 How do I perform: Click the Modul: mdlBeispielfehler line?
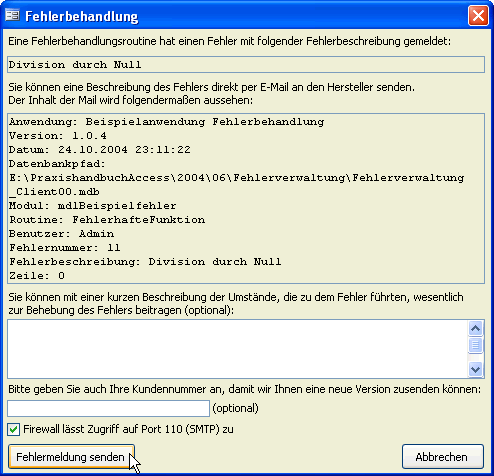[93, 206]
